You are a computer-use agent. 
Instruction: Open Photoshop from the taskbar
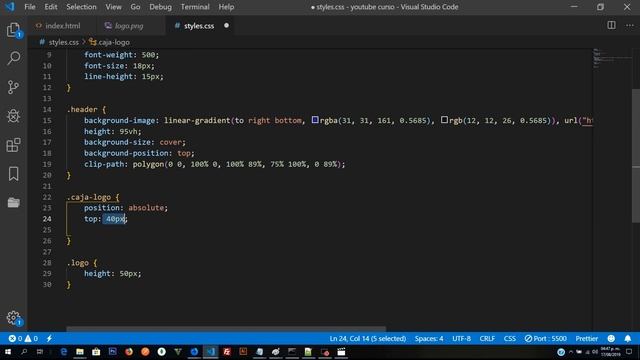112,352
